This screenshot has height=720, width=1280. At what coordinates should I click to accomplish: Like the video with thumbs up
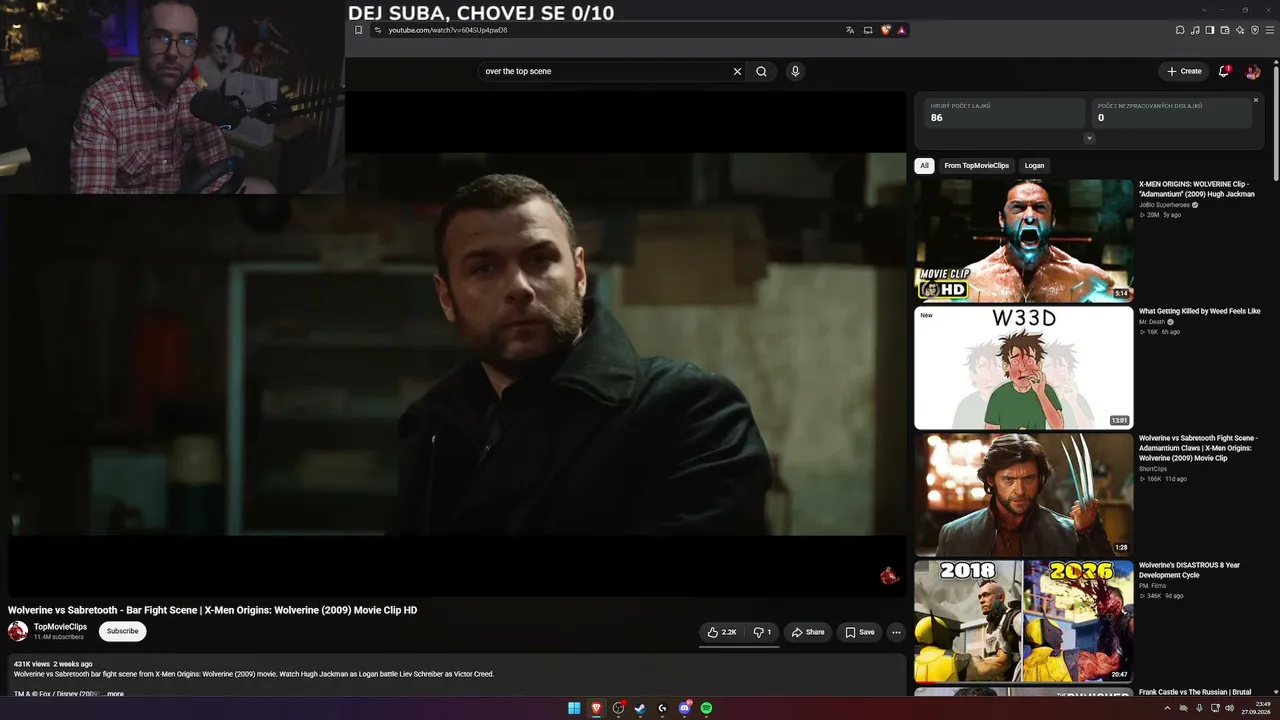coord(722,632)
